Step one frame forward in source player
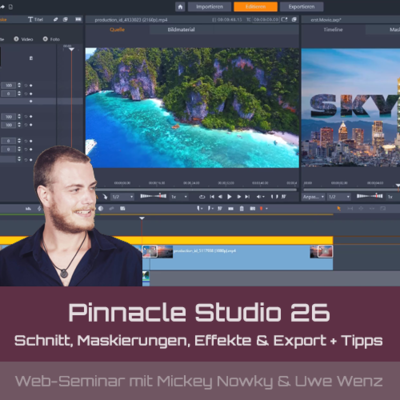This screenshot has height=400, width=400. click(x=239, y=197)
